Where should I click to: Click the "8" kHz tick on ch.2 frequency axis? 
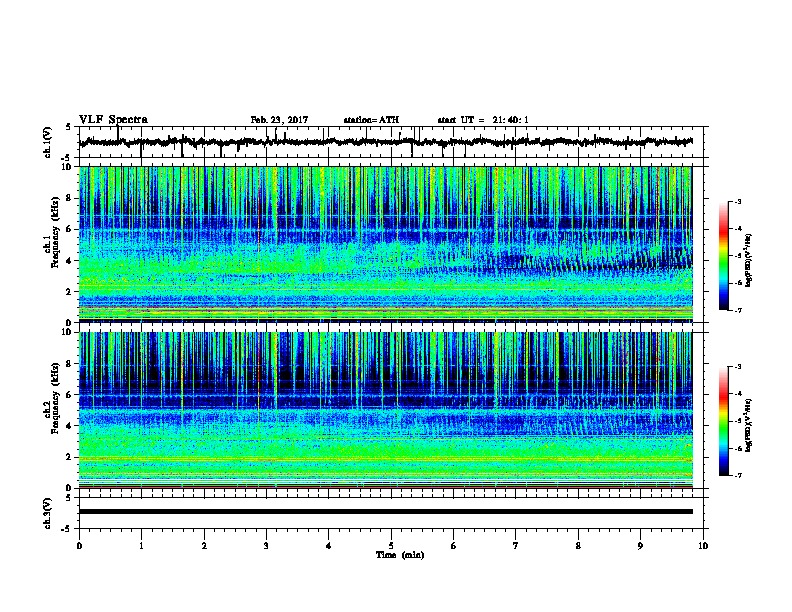coord(70,364)
